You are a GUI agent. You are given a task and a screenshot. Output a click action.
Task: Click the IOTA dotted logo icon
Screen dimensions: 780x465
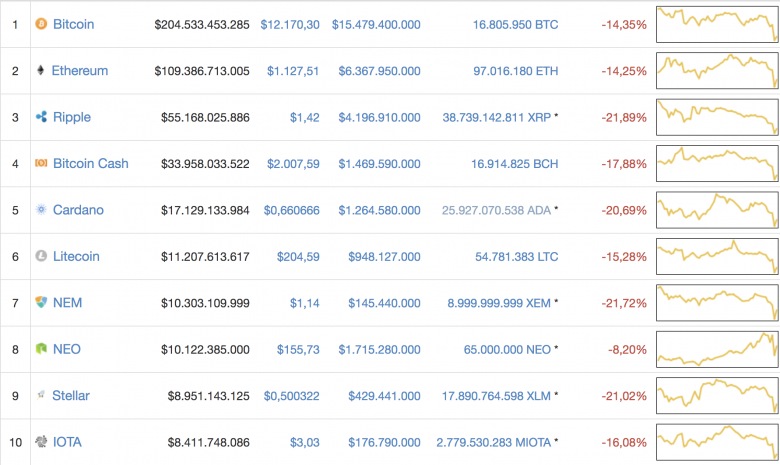[x=41, y=442]
